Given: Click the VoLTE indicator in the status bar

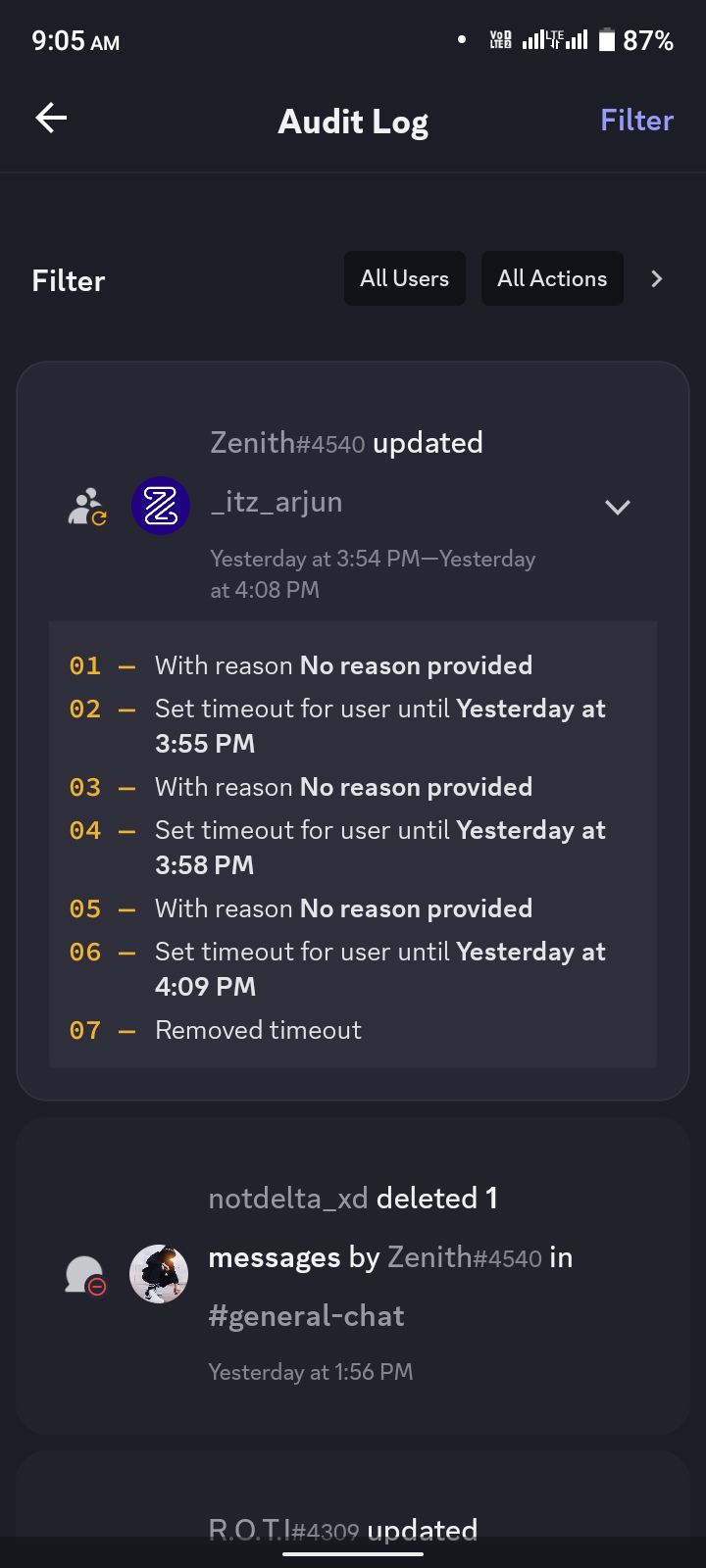Looking at the screenshot, I should coord(498,39).
